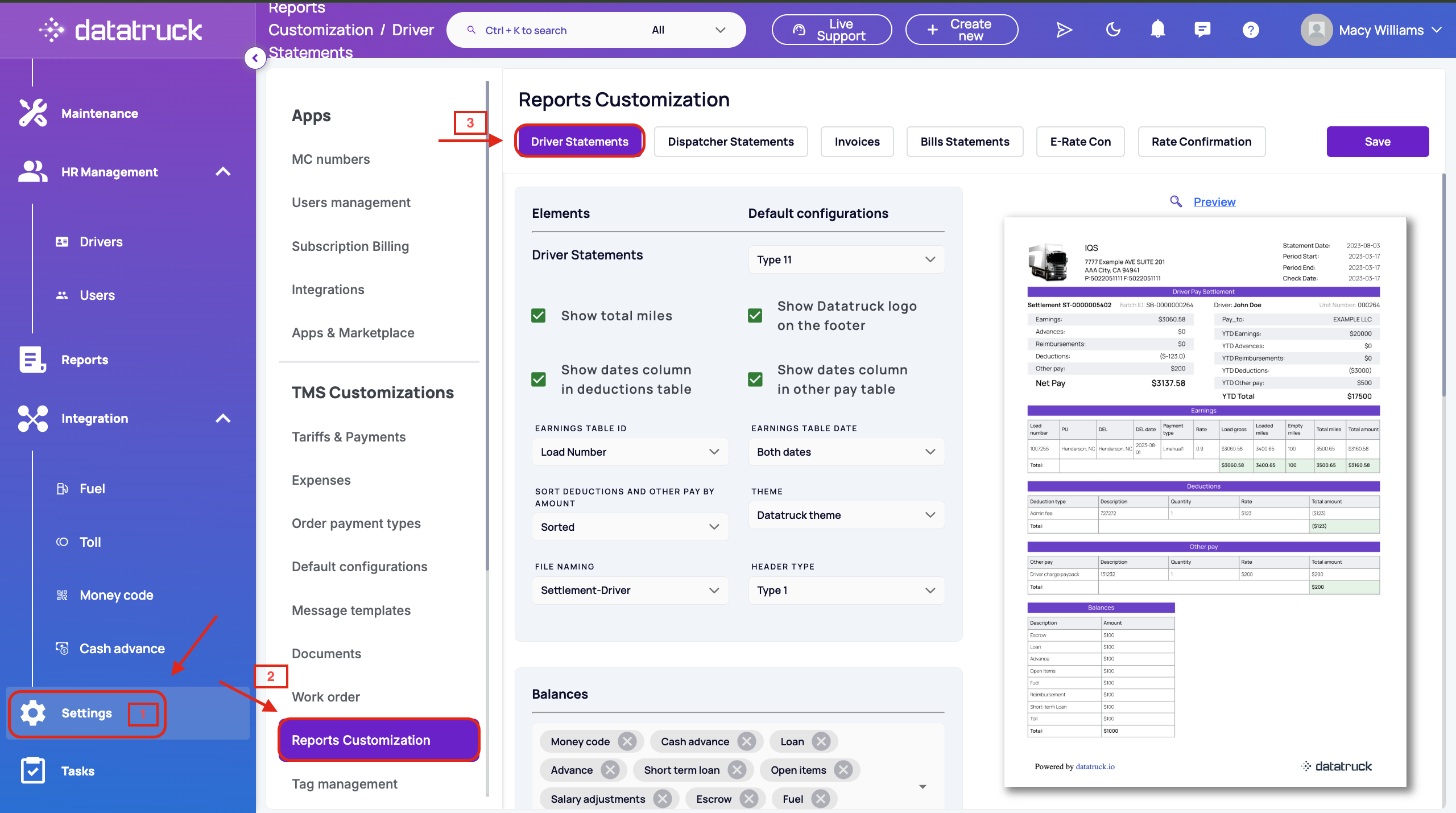1456x813 pixels.
Task: Open File Naming Settlement-Driver dropdown
Action: pyautogui.click(x=630, y=590)
